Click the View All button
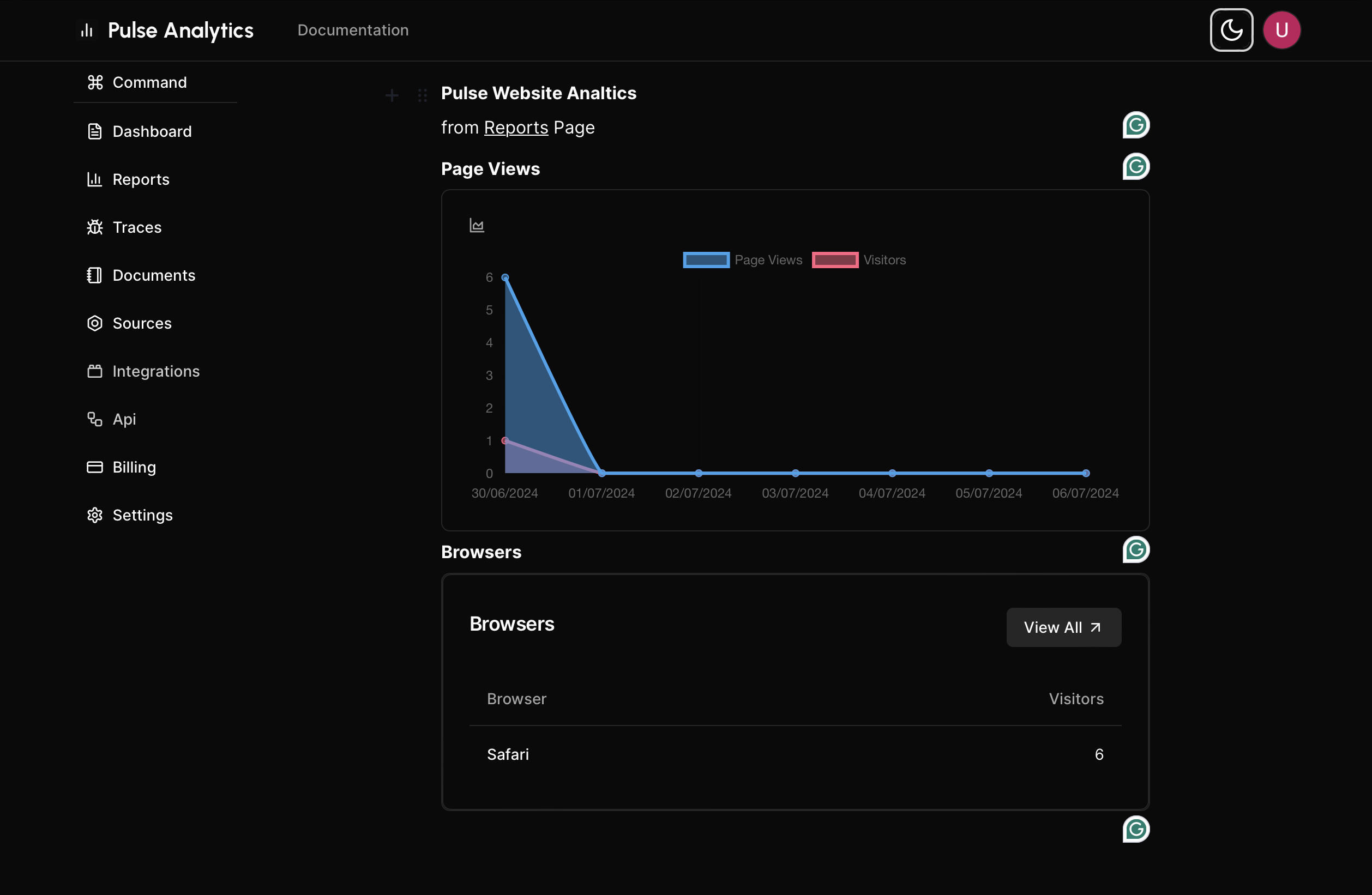This screenshot has width=1372, height=895. click(x=1063, y=627)
